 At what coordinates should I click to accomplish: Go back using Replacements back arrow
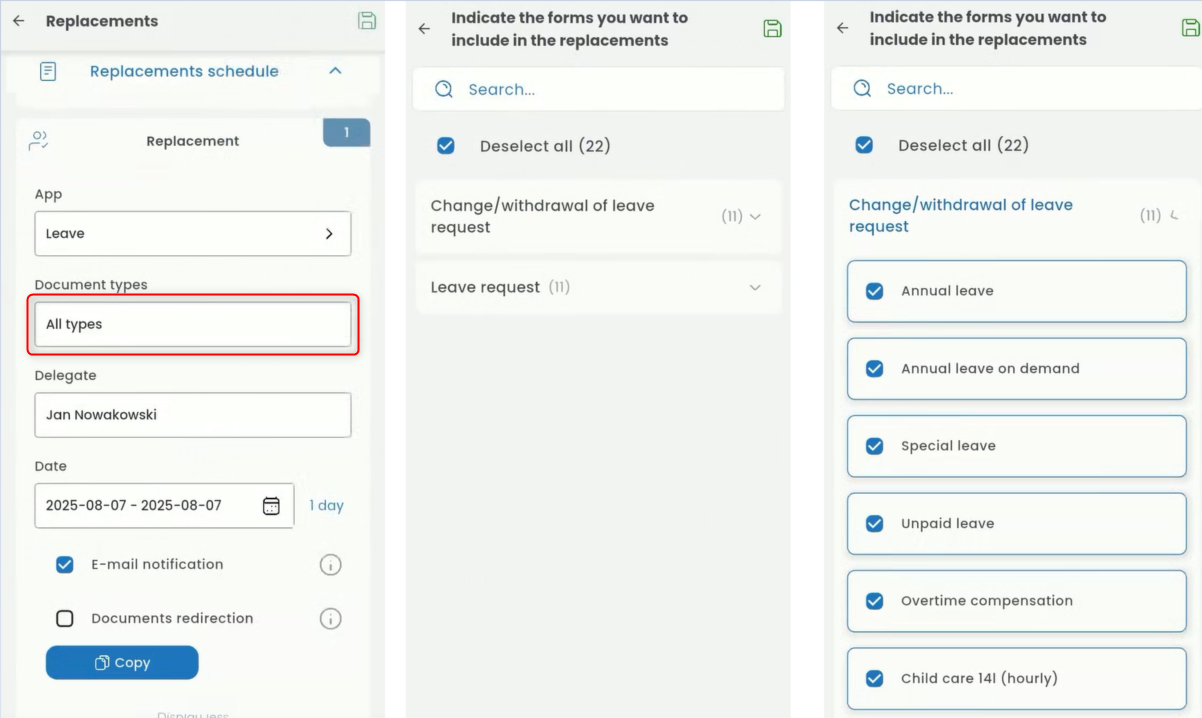[x=19, y=21]
